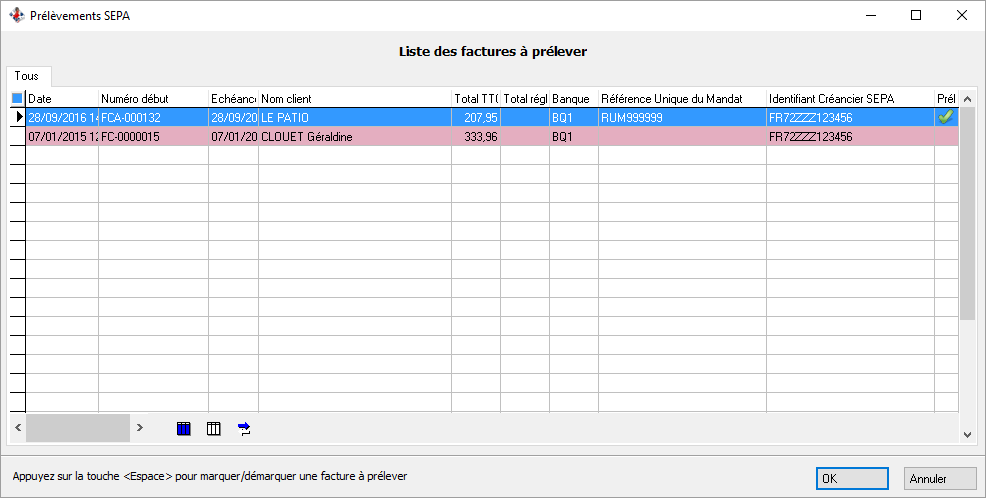This screenshot has height=498, width=986.
Task: Click the deselect-all columns icon (empty grid)
Action: click(x=213, y=428)
